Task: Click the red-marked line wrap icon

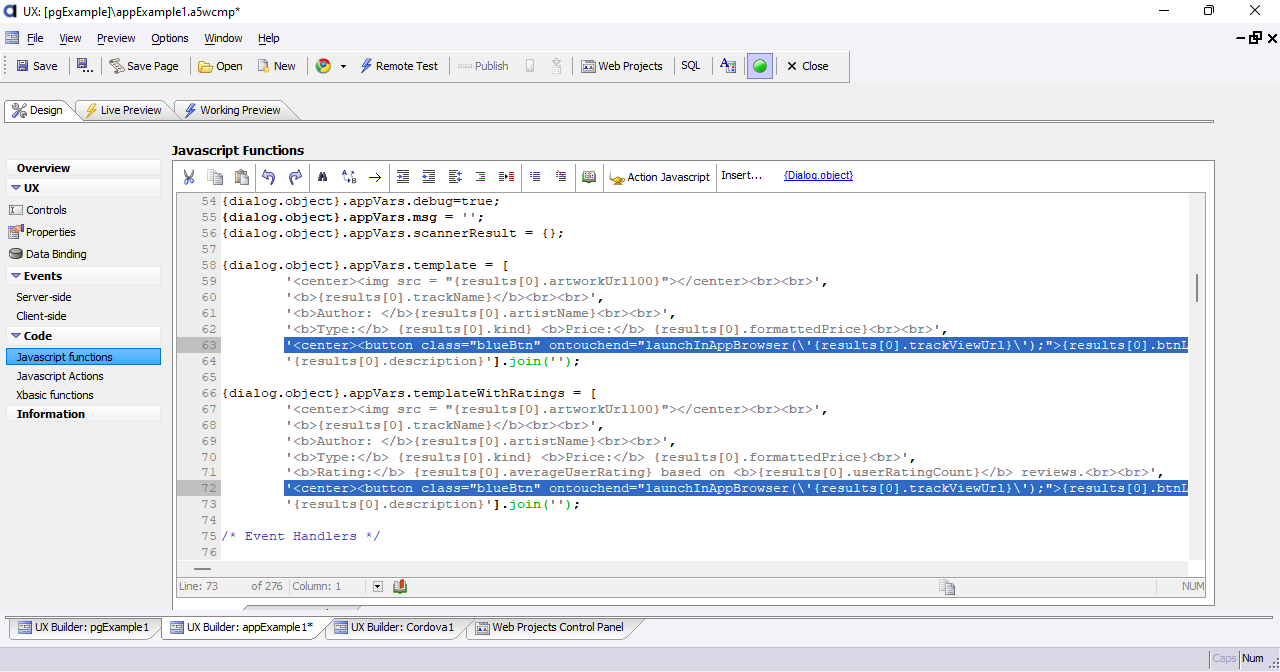Action: coord(507,176)
